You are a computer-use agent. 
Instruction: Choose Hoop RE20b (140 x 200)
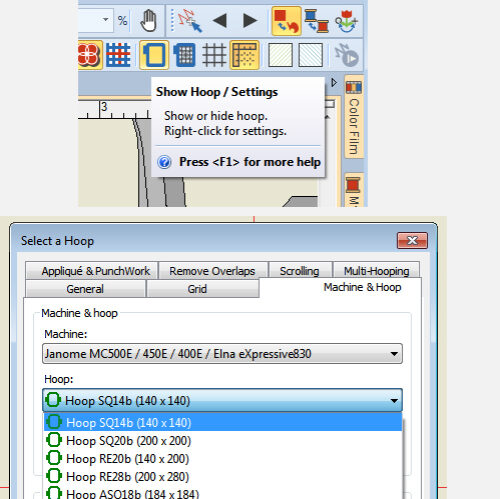point(223,459)
